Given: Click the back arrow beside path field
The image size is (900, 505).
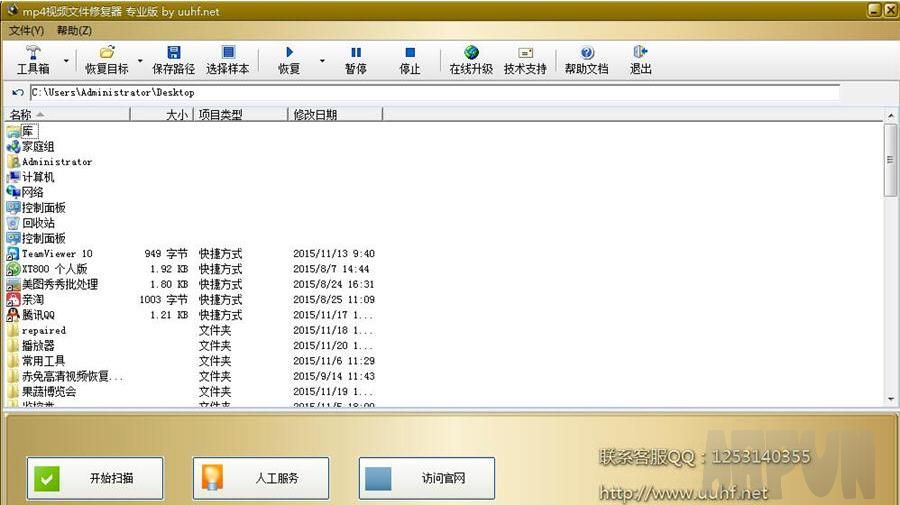Looking at the screenshot, I should pos(17,92).
